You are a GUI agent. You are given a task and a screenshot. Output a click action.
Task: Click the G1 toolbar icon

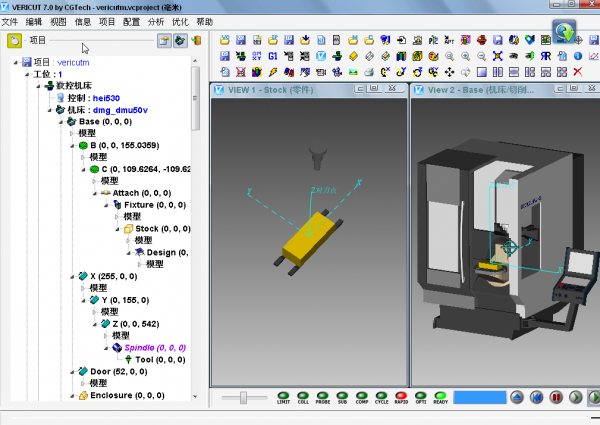click(x=273, y=57)
